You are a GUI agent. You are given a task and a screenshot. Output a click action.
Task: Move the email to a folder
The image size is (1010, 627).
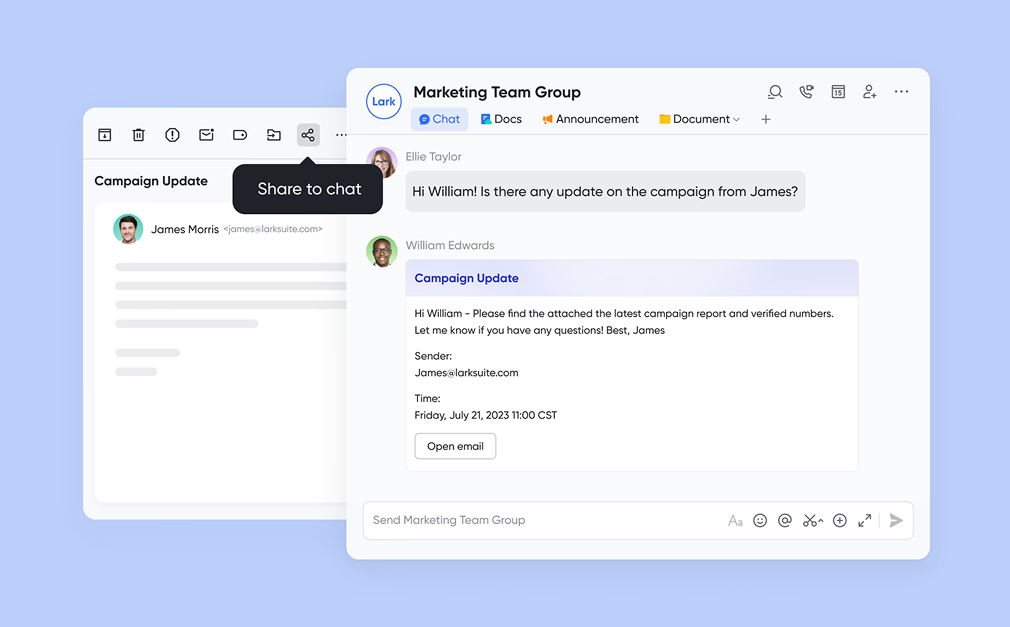(274, 135)
